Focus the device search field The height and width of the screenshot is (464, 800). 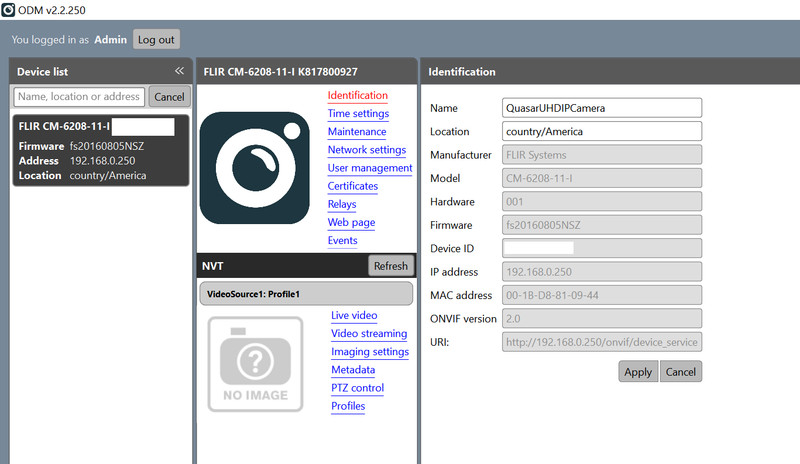[x=79, y=96]
